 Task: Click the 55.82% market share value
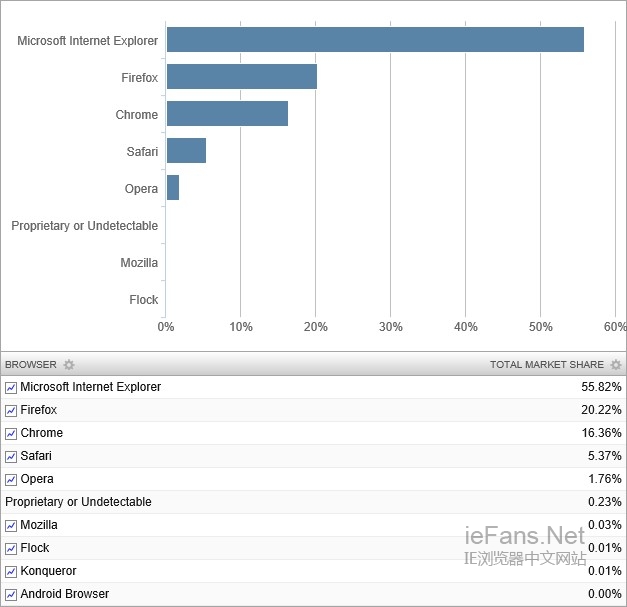click(601, 387)
